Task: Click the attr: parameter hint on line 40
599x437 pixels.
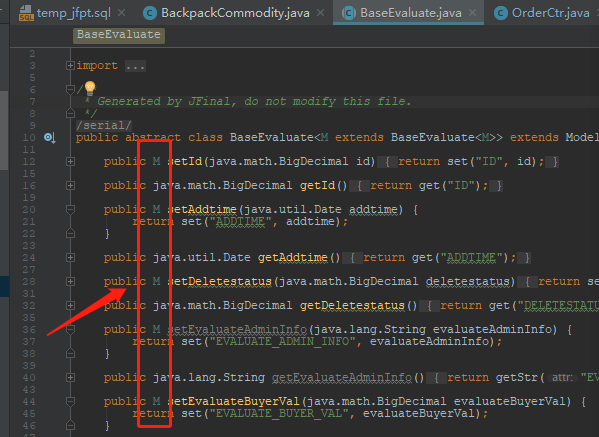Action: (x=562, y=378)
